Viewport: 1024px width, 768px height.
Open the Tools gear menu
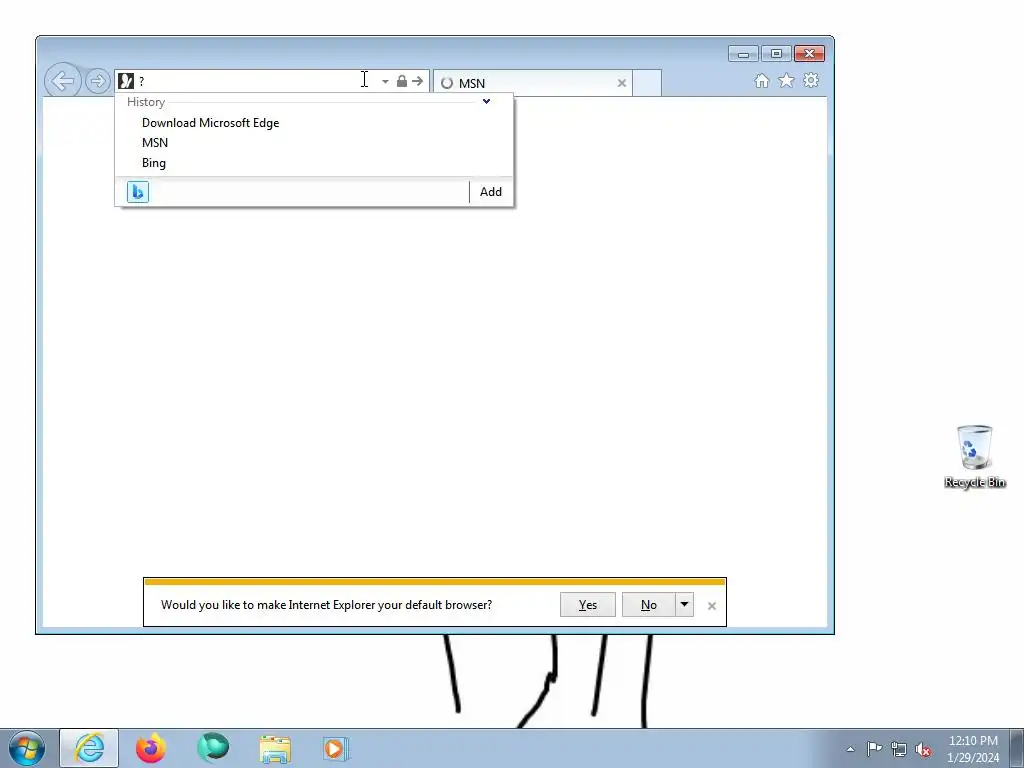pyautogui.click(x=811, y=80)
